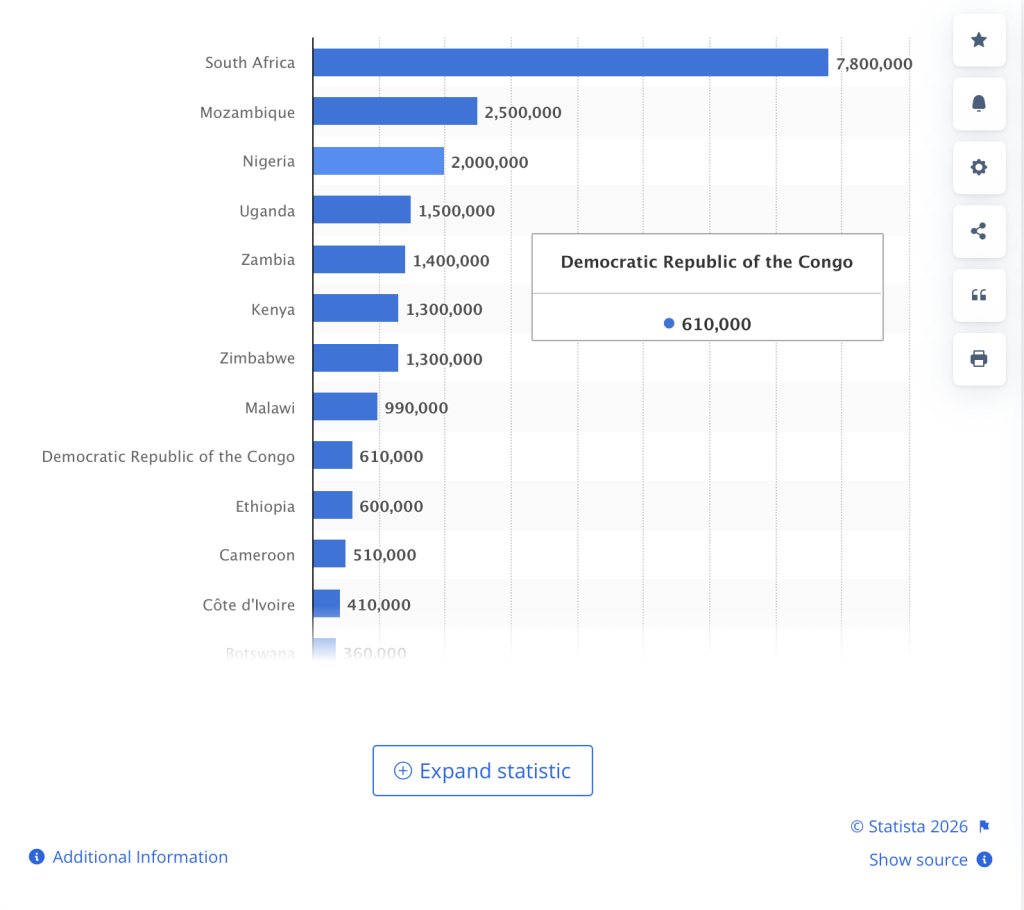
Task: Click the share icon
Action: click(979, 231)
